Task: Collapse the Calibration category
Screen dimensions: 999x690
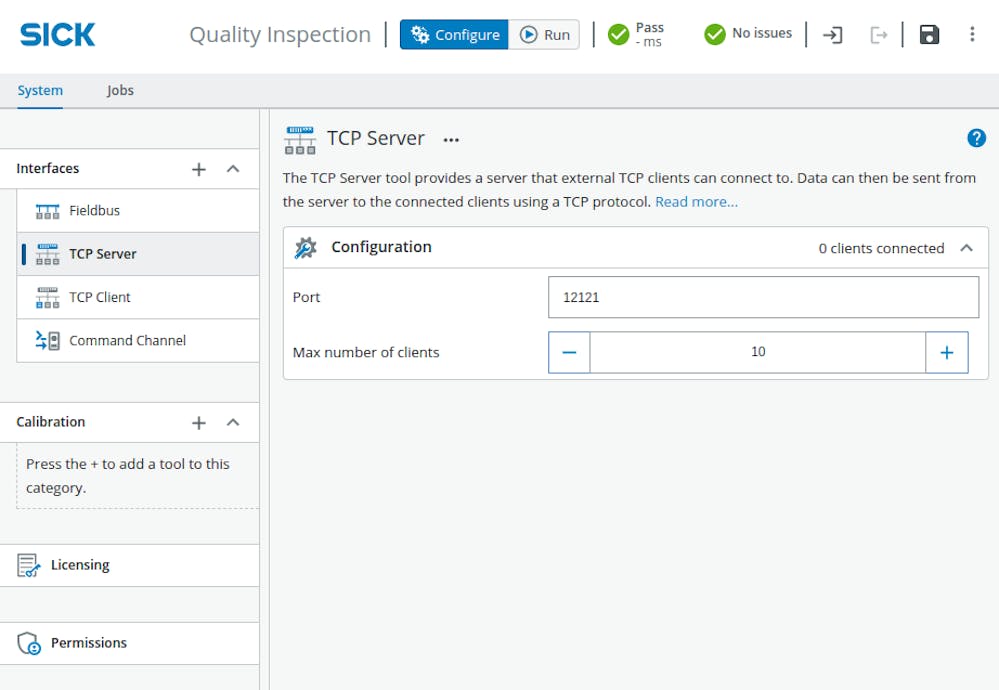Action: pyautogui.click(x=233, y=422)
